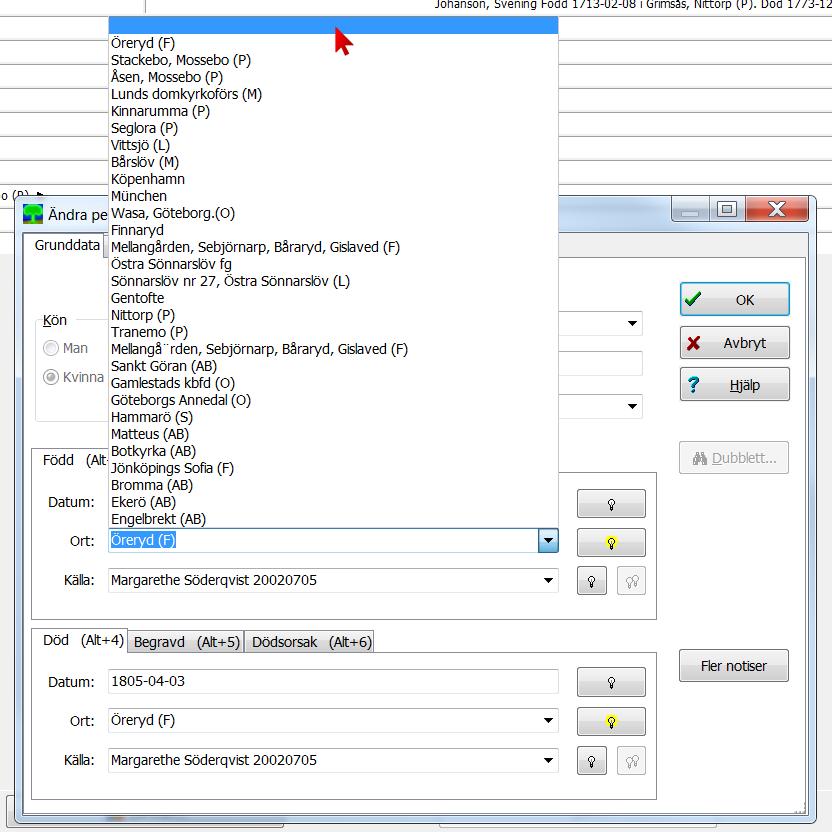The height and width of the screenshot is (832, 832).
Task: Open the upper dropdown arrow behind the list
Action: point(632,323)
